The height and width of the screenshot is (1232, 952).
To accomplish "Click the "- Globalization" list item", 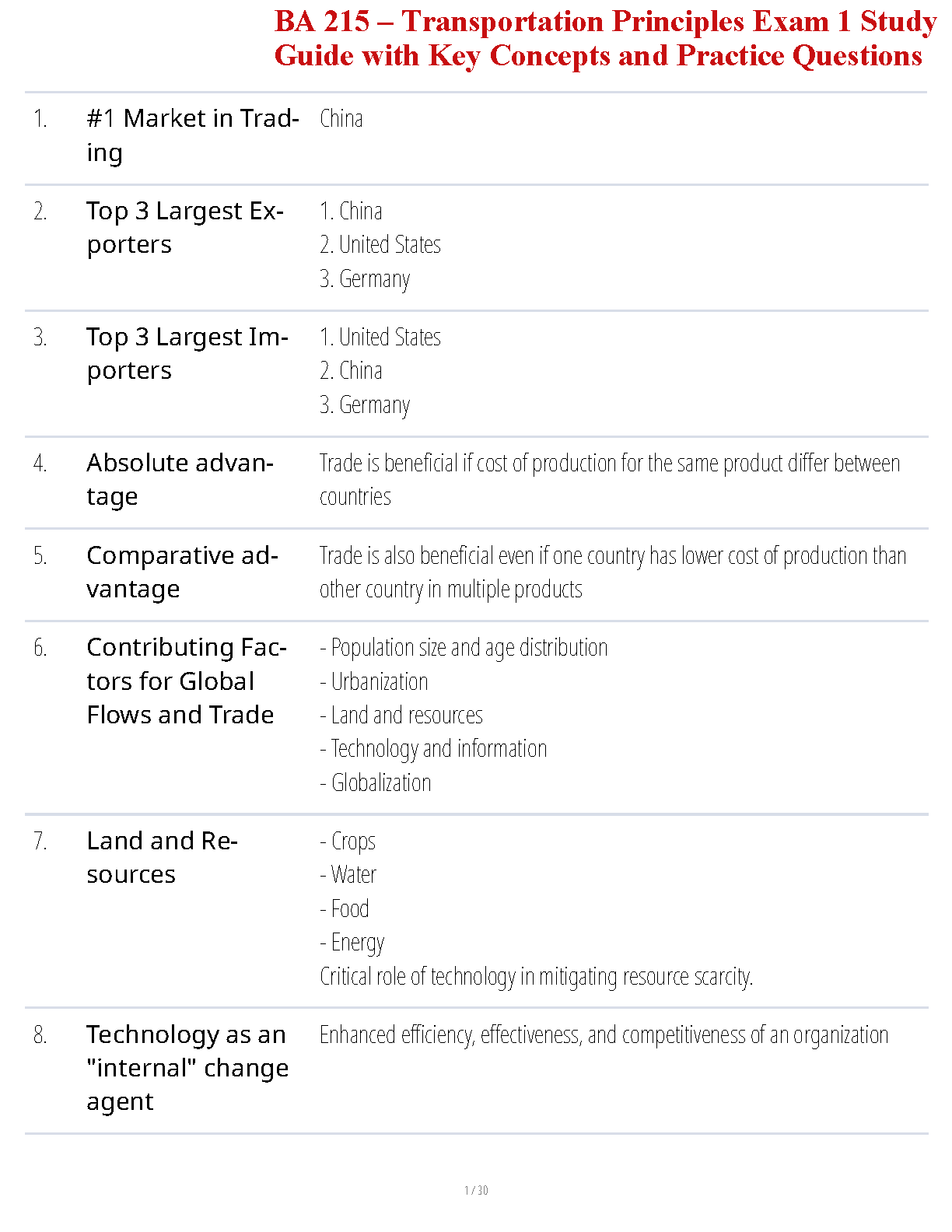I will pyautogui.click(x=376, y=783).
